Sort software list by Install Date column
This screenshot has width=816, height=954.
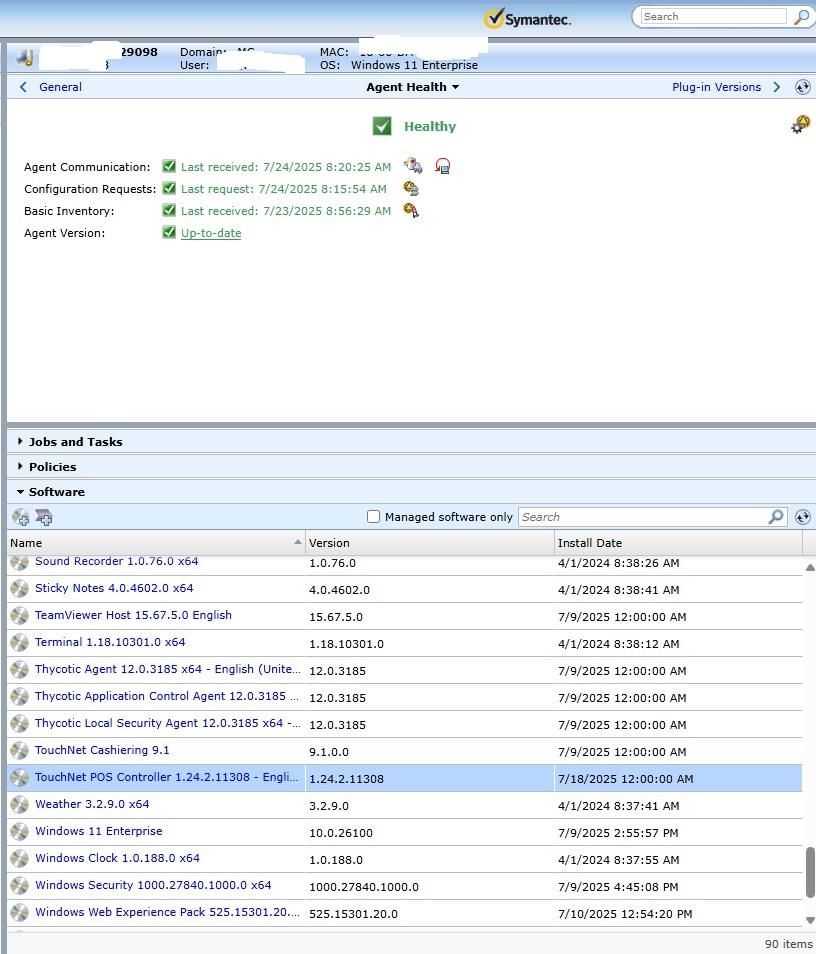pos(678,543)
